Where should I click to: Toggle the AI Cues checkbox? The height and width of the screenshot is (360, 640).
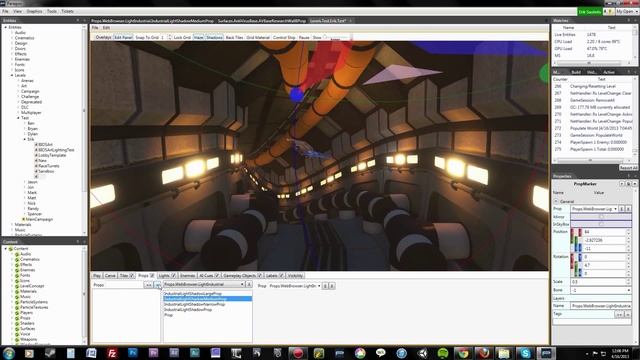point(217,276)
